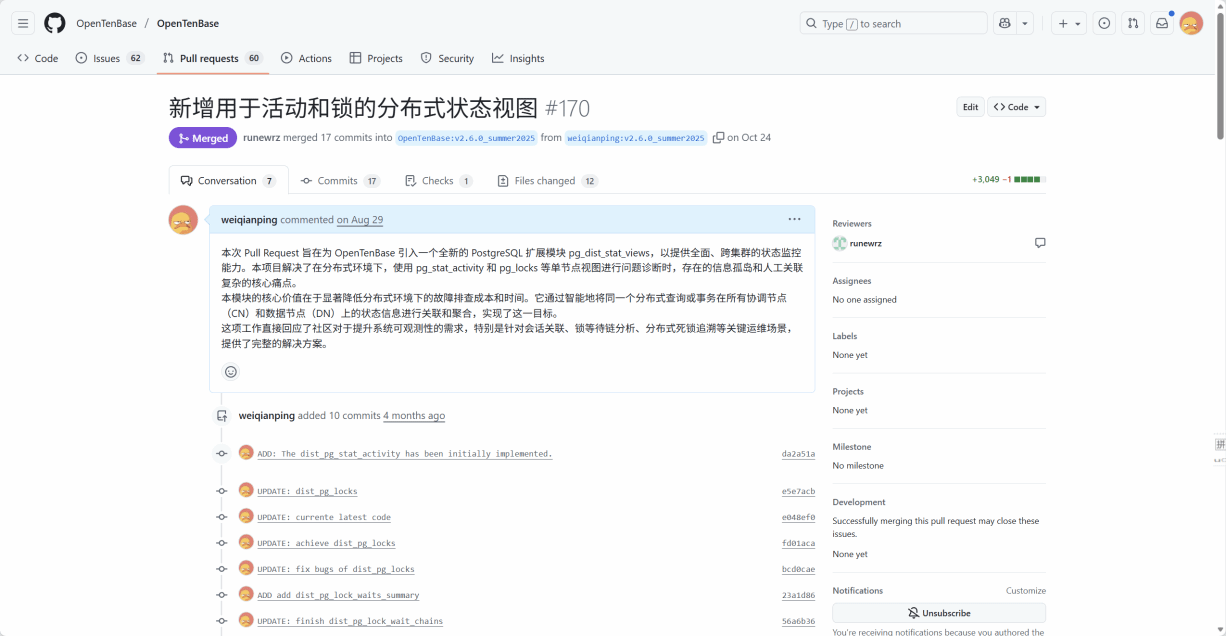Open the notifications inbox icon

(x=1162, y=23)
